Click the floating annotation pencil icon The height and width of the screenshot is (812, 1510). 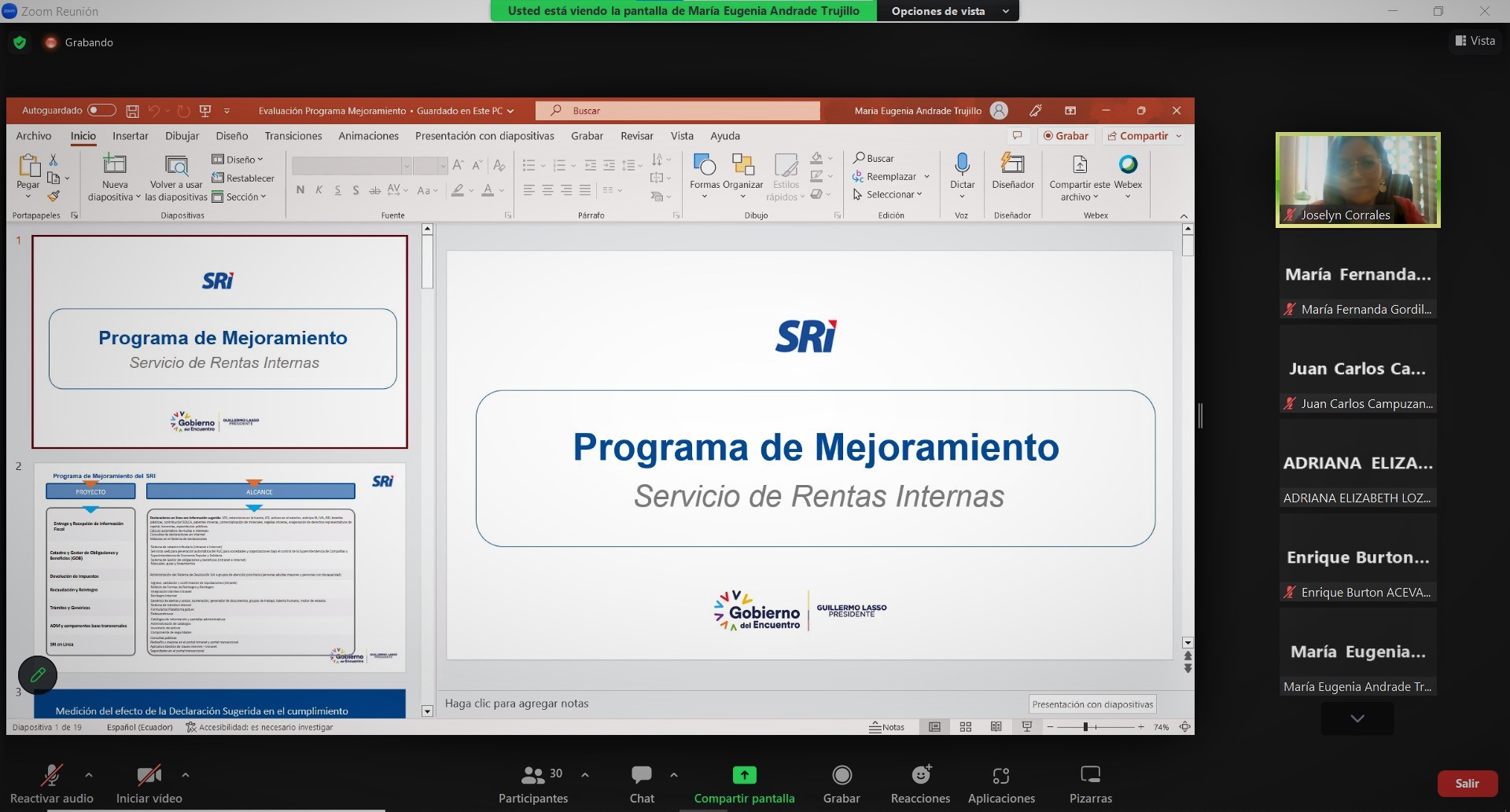pos(38,674)
